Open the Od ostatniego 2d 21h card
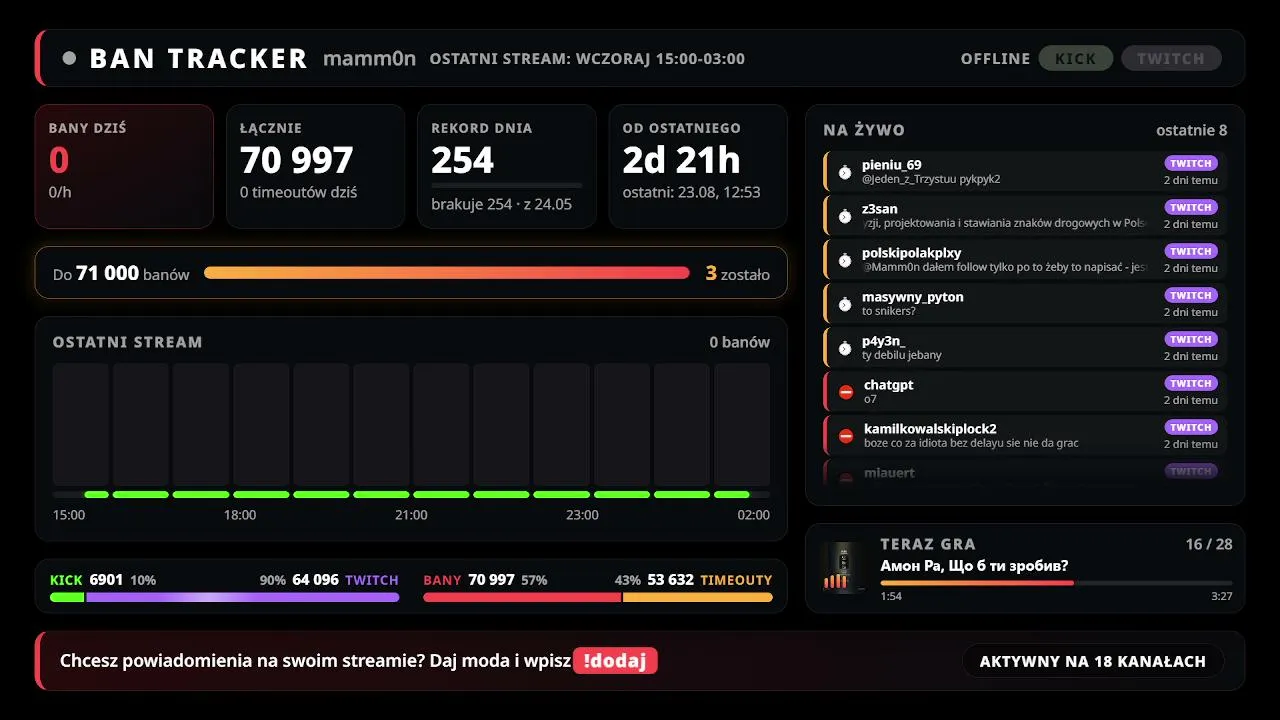Viewport: 1280px width, 720px height. click(698, 167)
